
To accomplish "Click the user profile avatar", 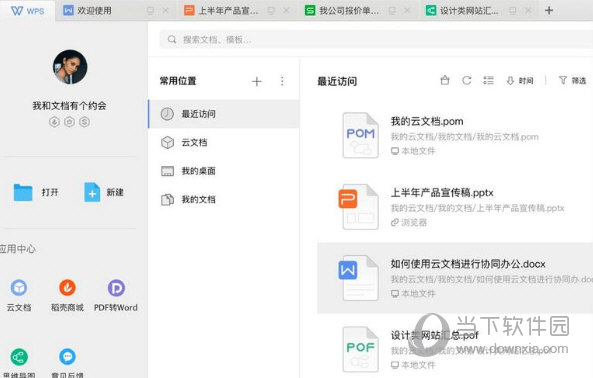I will pos(70,67).
